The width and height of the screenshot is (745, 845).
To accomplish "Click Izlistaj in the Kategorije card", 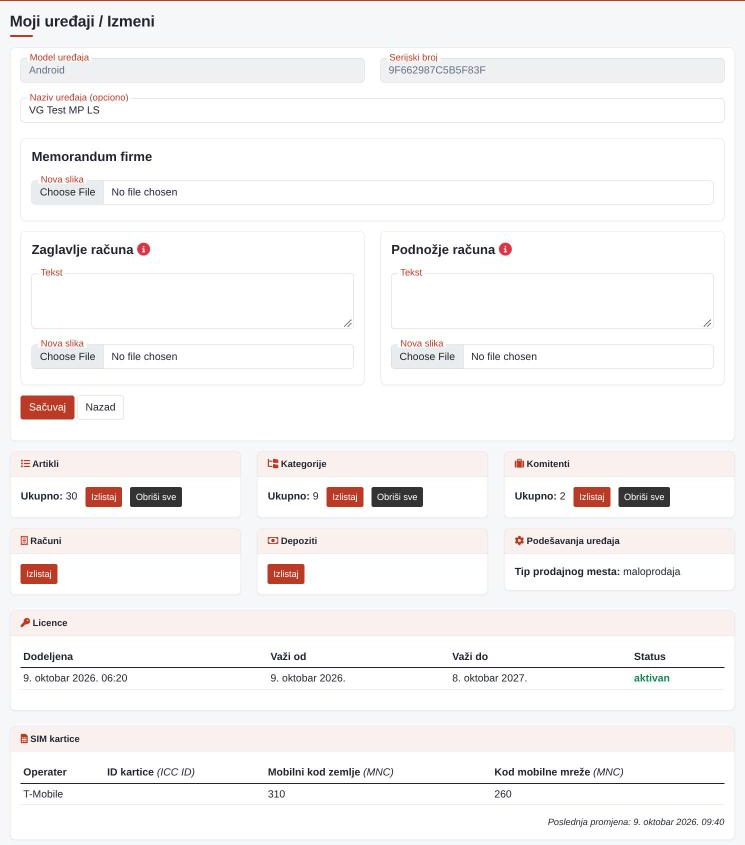I will tap(344, 497).
